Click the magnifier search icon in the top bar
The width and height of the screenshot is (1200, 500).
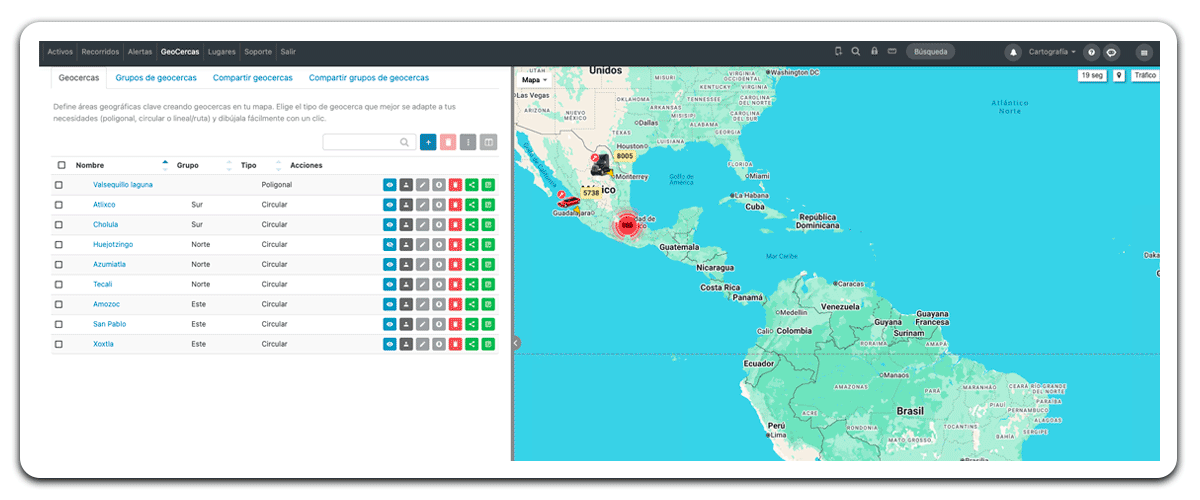click(x=856, y=51)
